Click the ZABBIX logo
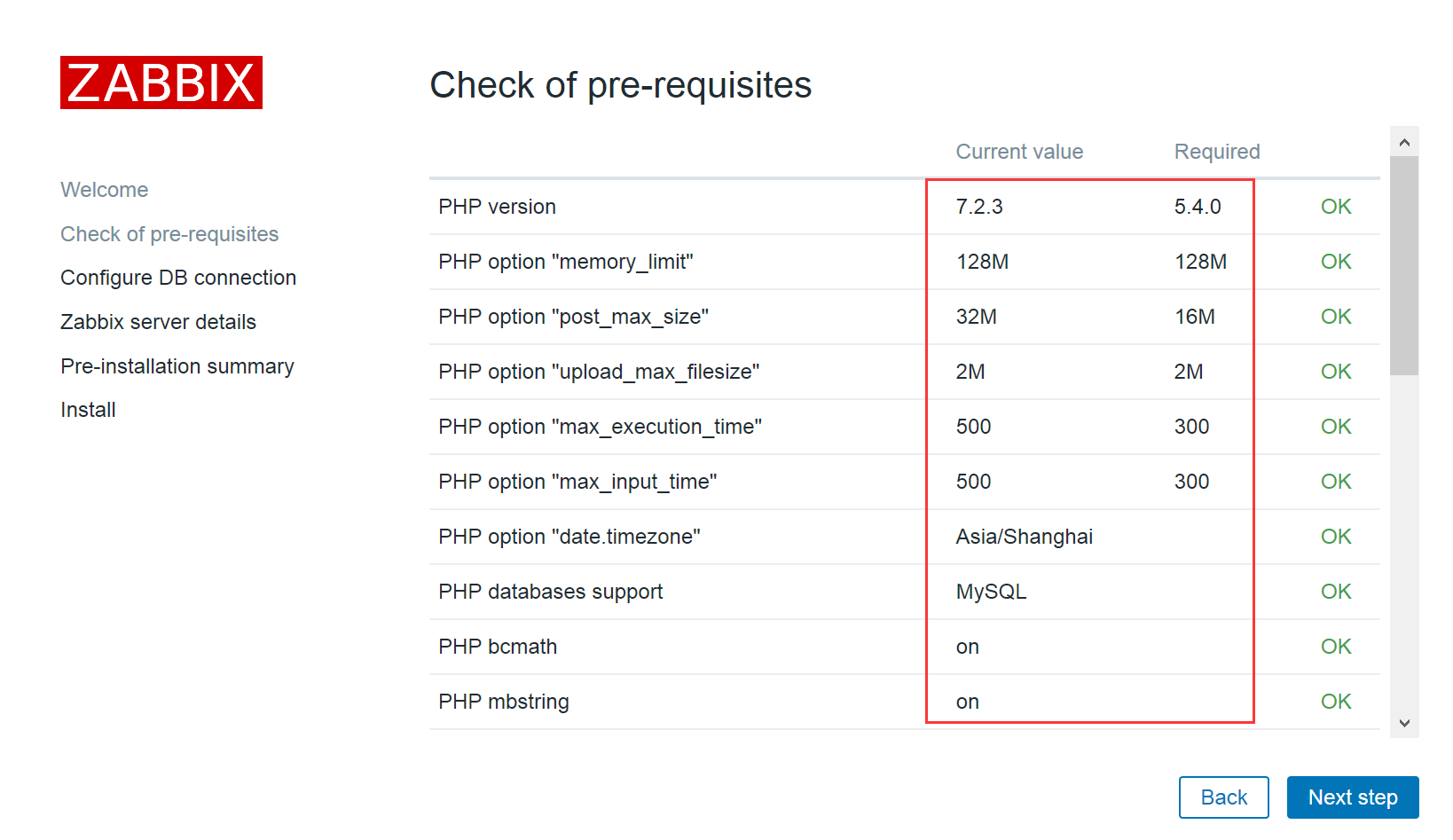1453x840 pixels. coord(161,82)
